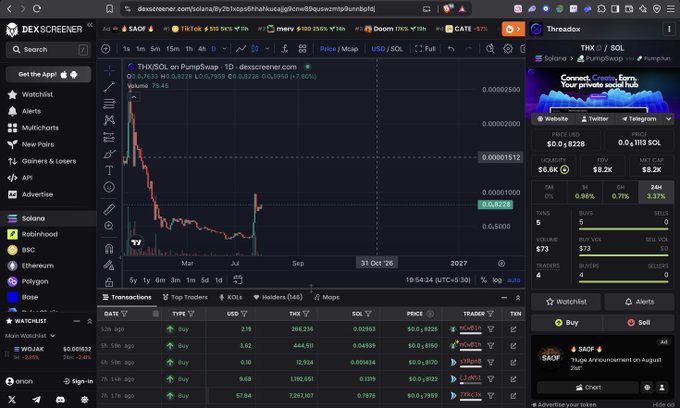Collapse the left sidebar
The height and width of the screenshot is (408, 680).
(90, 25)
